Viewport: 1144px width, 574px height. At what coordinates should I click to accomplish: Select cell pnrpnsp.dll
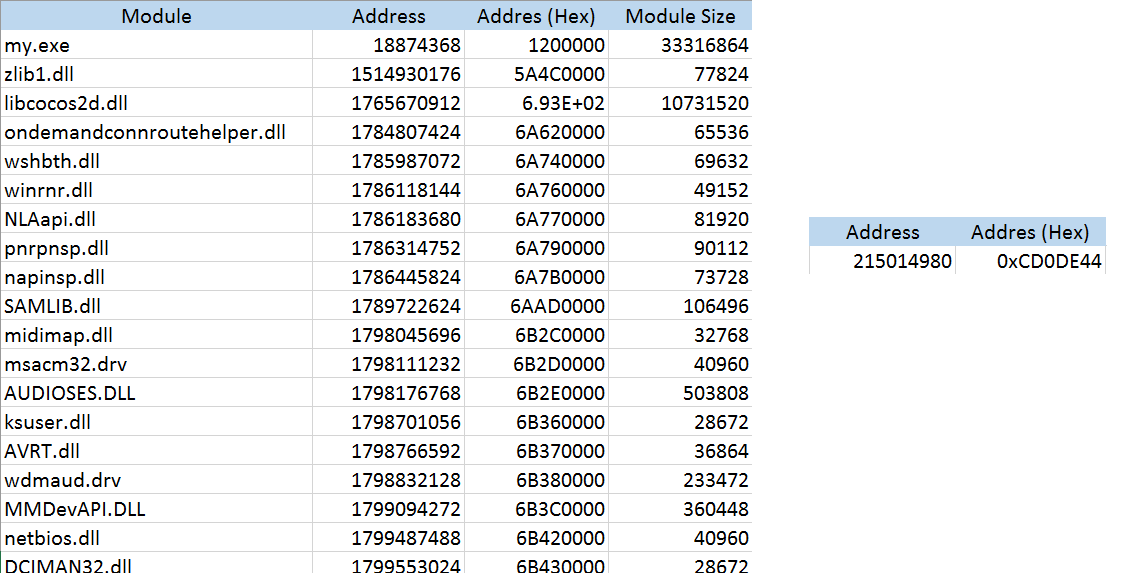click(x=156, y=248)
